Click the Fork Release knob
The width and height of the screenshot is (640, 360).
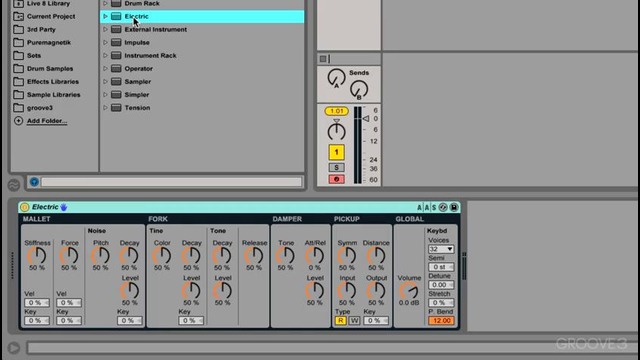(254, 256)
